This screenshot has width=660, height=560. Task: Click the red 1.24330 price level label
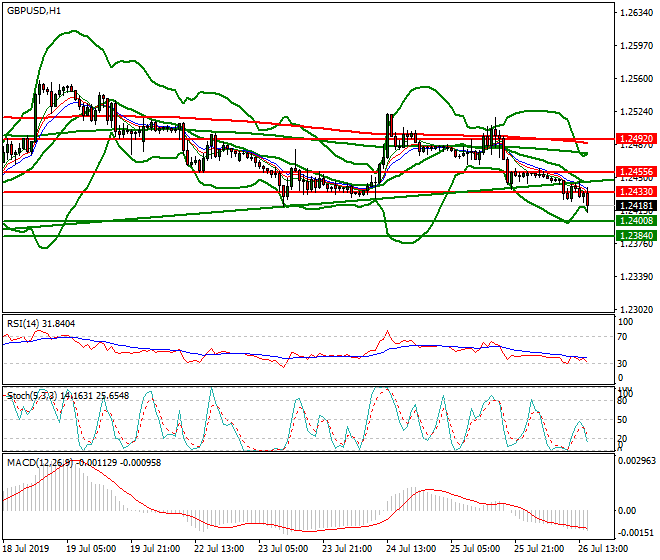pos(637,192)
